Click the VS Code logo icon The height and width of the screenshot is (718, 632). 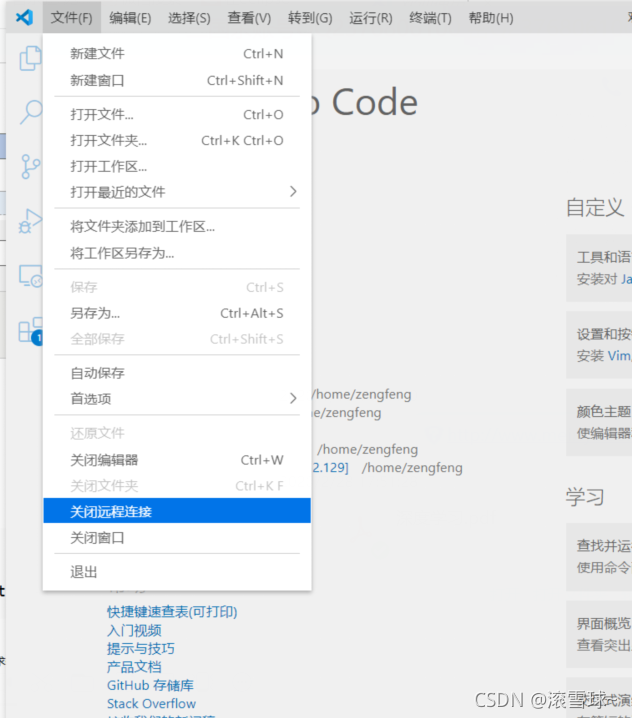[x=24, y=17]
